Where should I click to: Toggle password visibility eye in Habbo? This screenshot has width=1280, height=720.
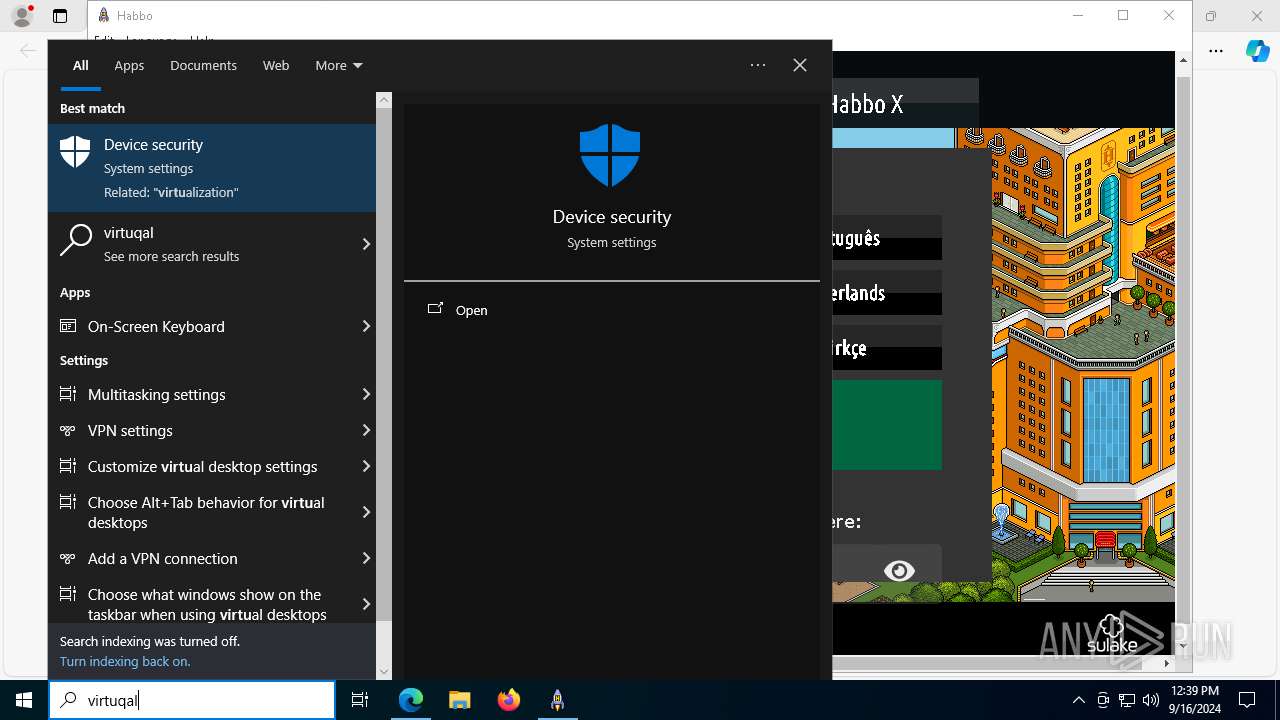(x=899, y=570)
